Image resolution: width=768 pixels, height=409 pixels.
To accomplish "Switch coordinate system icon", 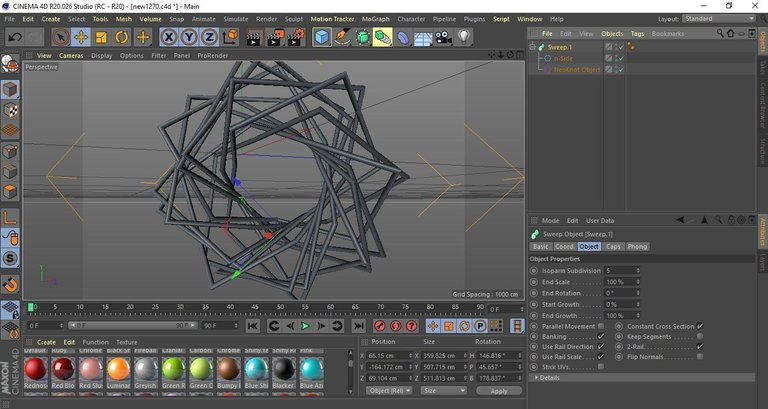I will (x=230, y=37).
